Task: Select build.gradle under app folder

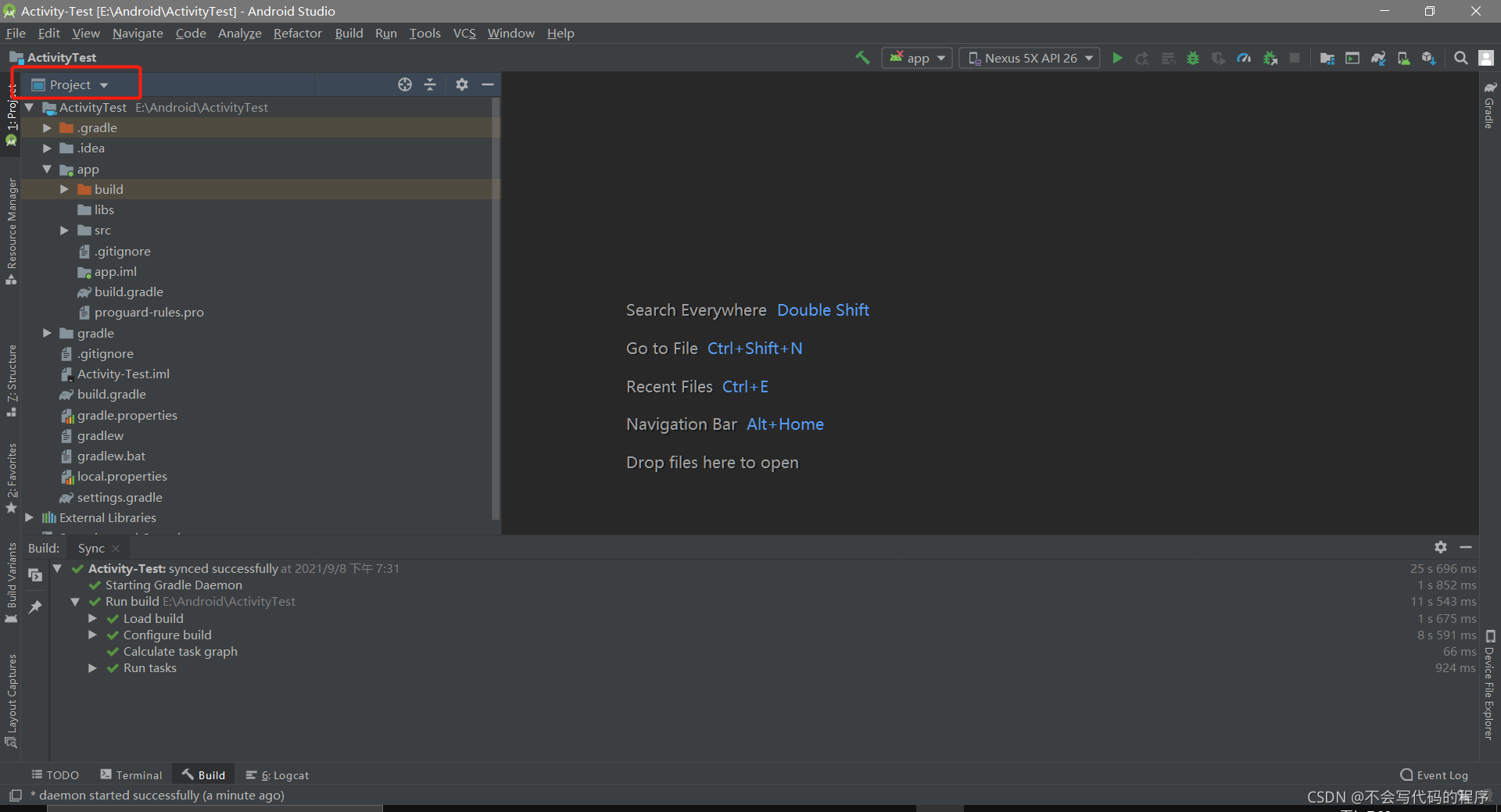Action: pos(128,292)
